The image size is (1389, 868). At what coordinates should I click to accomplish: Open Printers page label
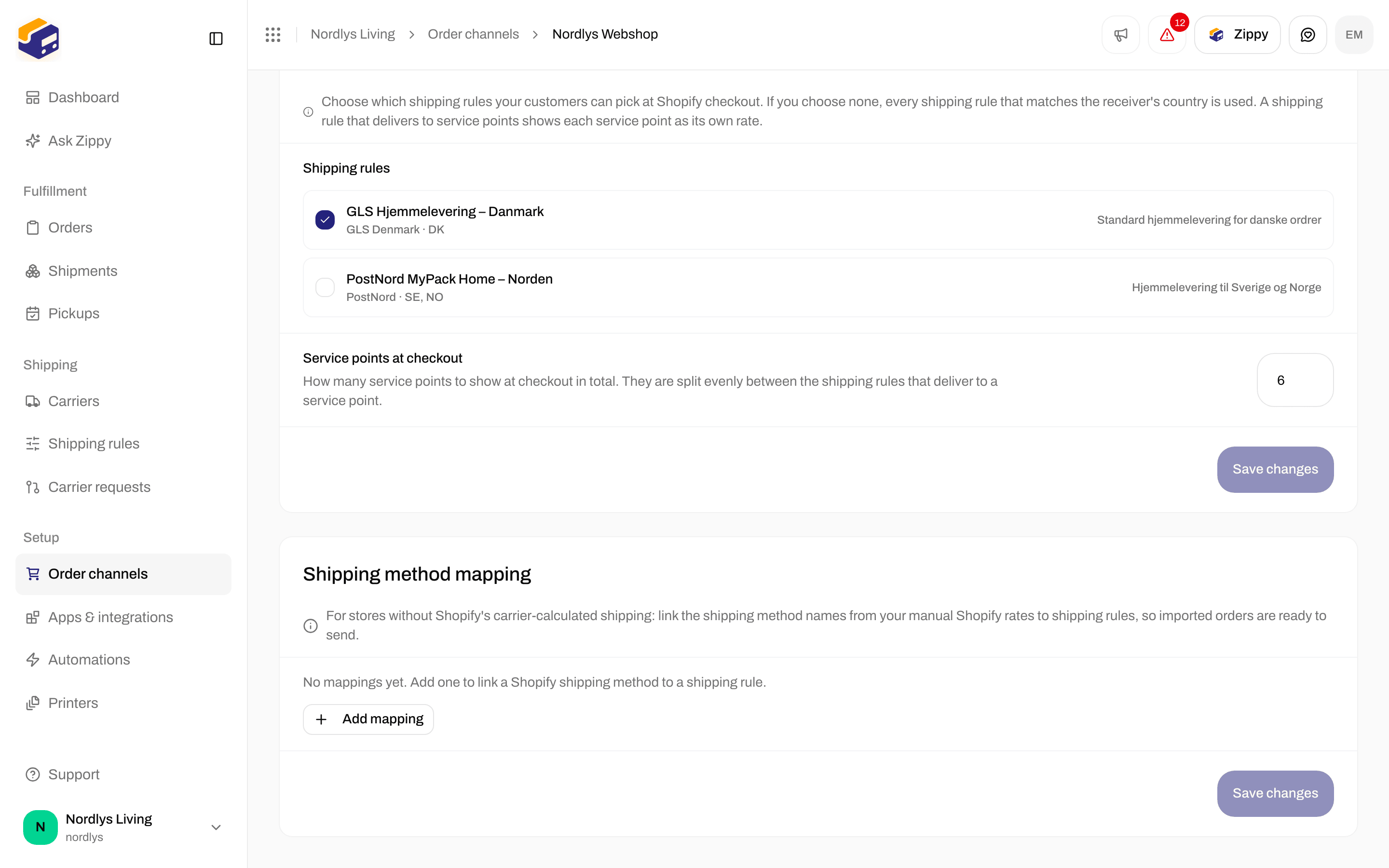coord(73,703)
